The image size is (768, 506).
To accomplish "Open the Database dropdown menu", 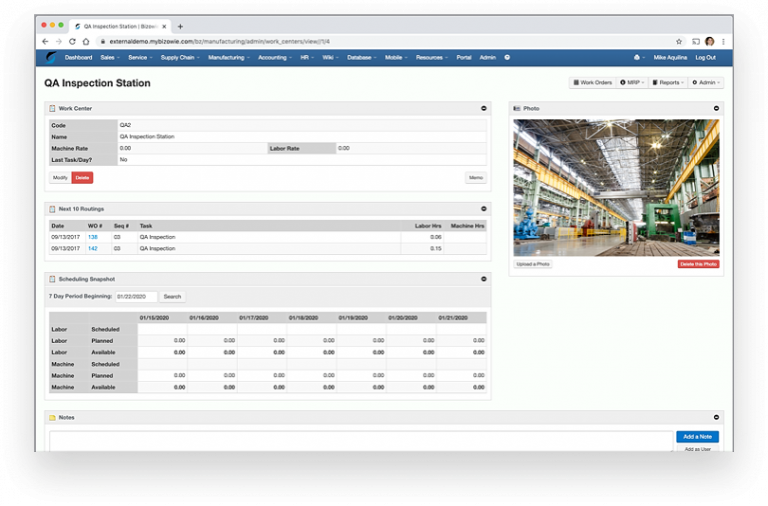I will pyautogui.click(x=361, y=57).
